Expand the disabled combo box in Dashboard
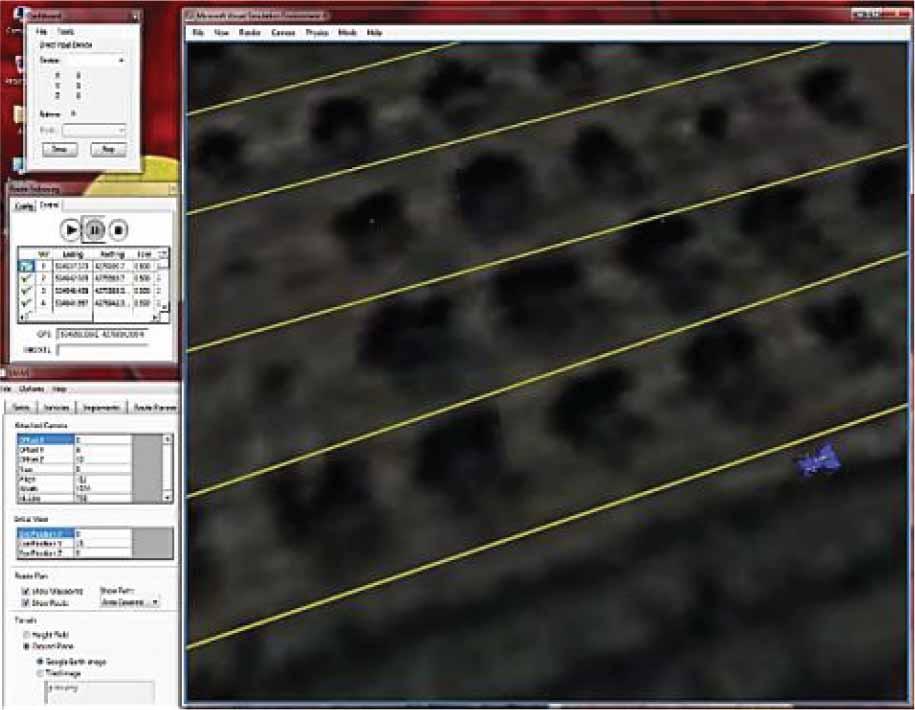 click(x=95, y=129)
